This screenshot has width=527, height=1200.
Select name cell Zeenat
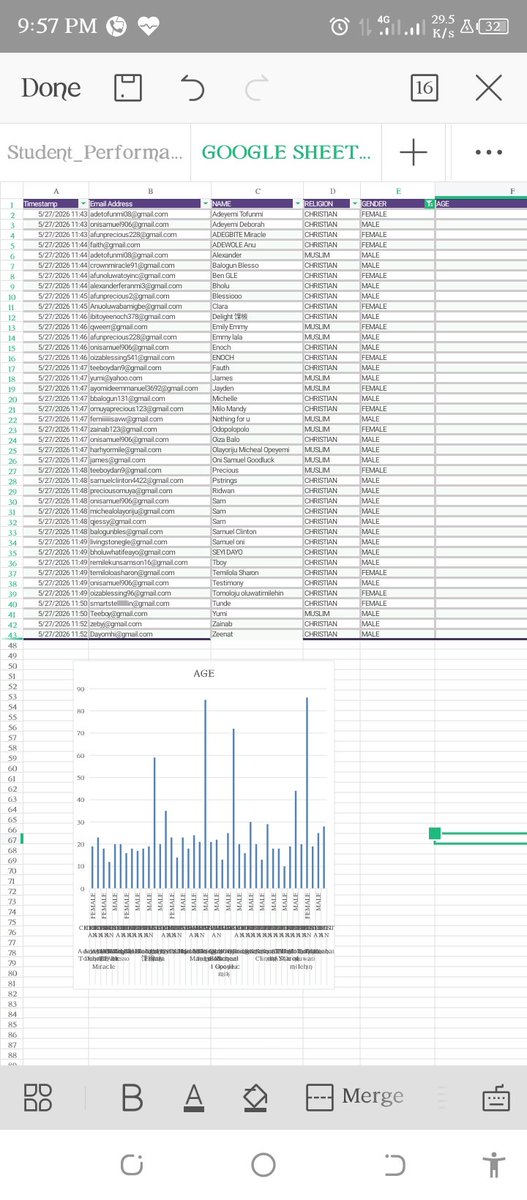pyautogui.click(x=257, y=634)
